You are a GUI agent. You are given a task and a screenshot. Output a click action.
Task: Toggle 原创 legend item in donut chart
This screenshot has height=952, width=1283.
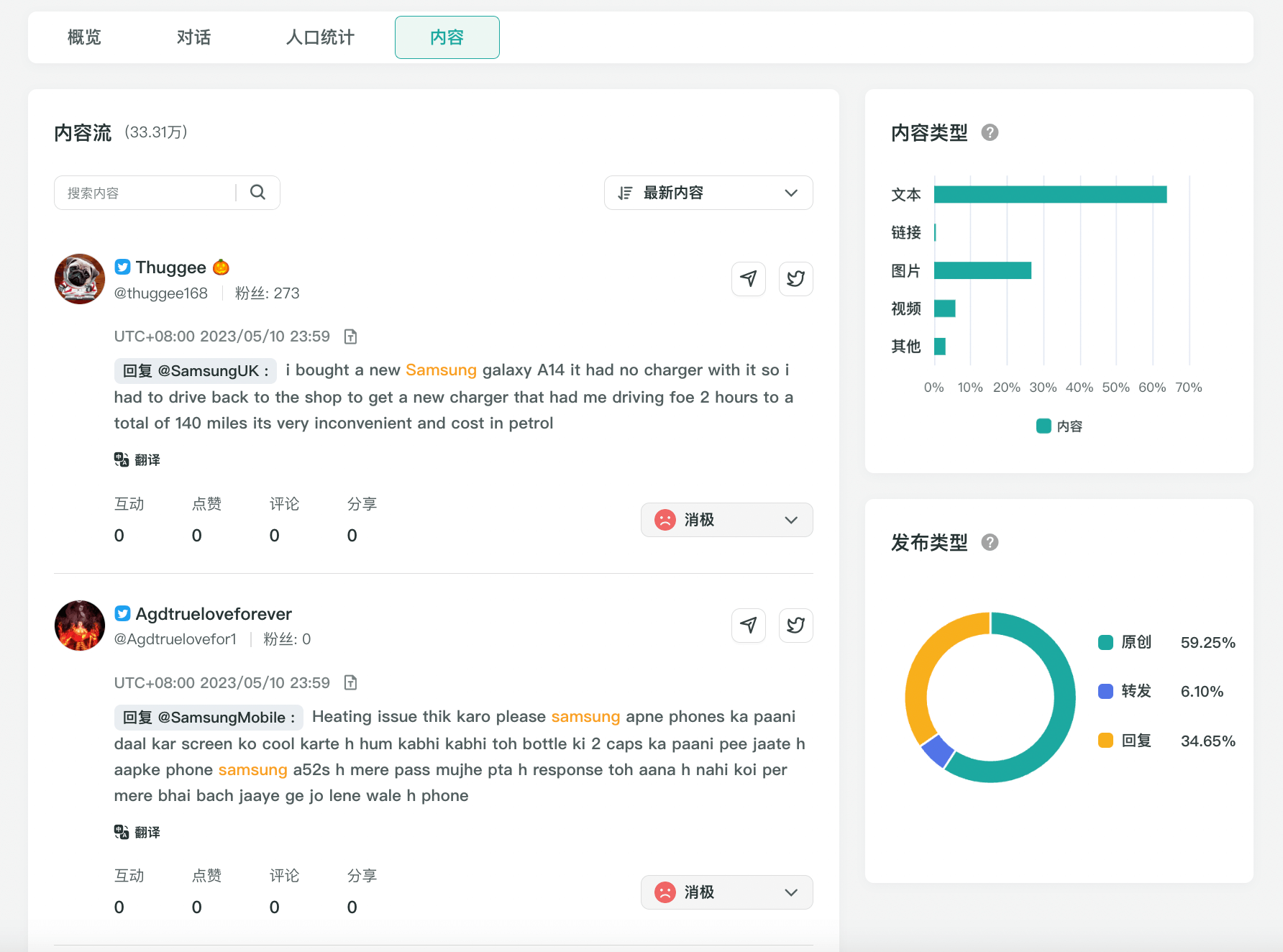coord(1126,642)
